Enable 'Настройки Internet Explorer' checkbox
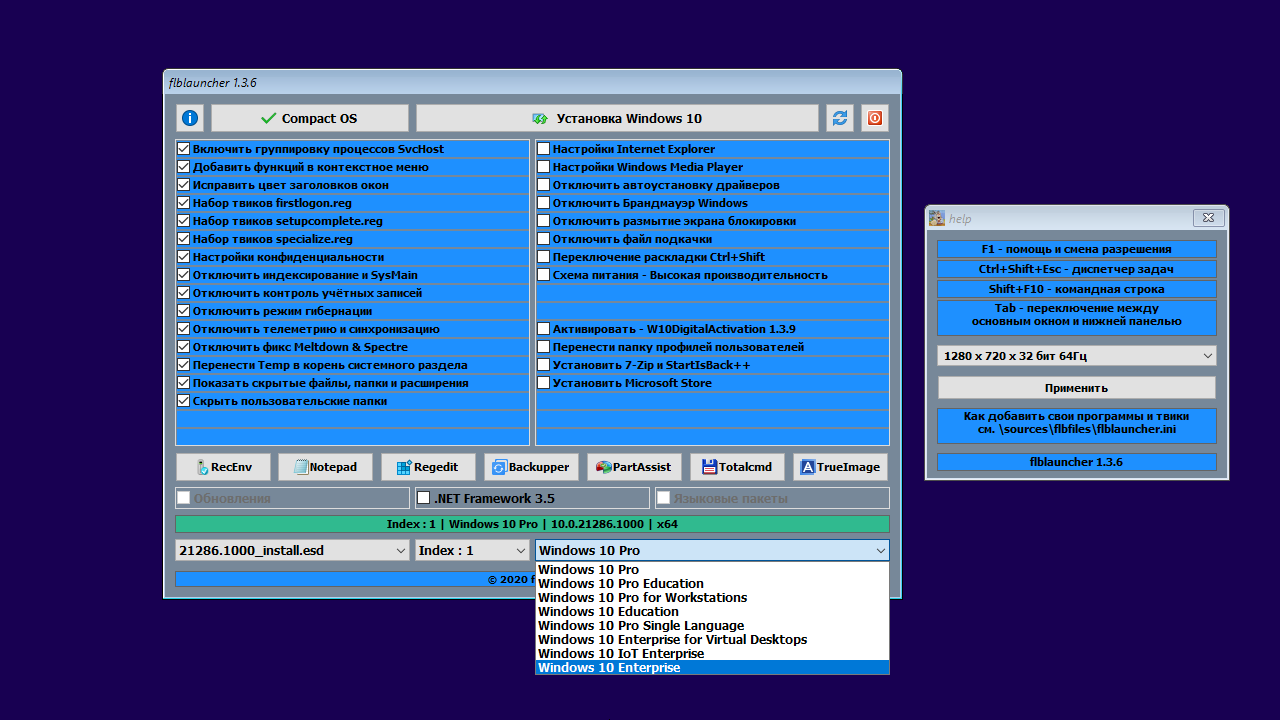Screen dimensions: 1280x720 click(x=544, y=149)
